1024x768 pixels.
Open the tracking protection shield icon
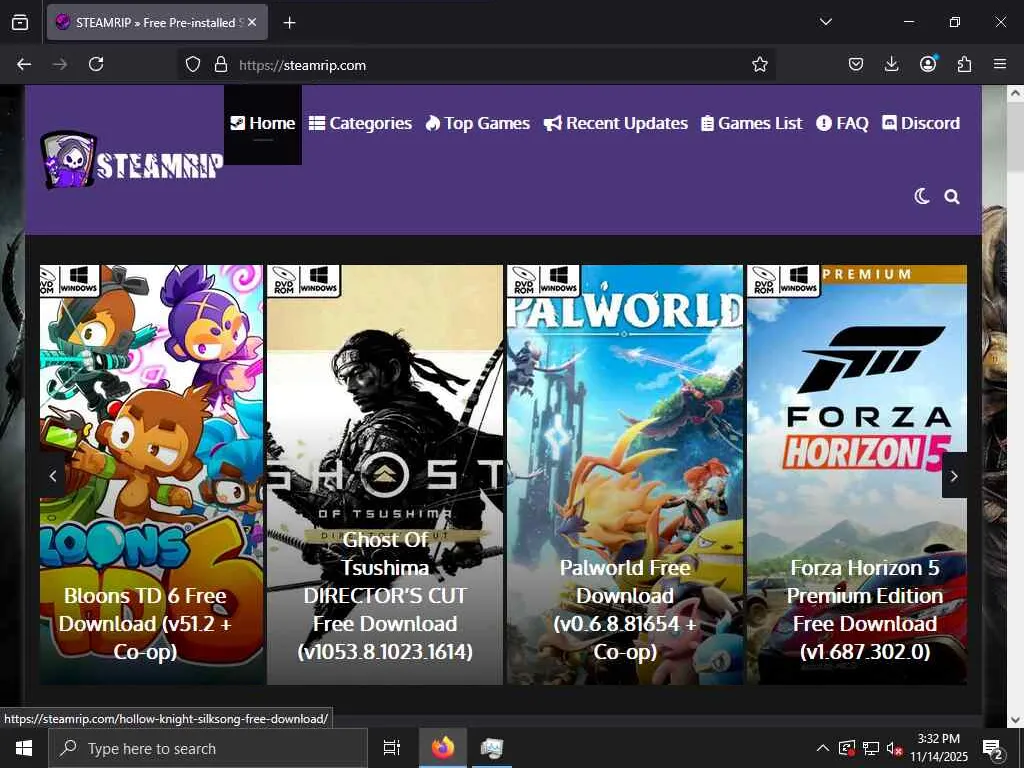[193, 64]
